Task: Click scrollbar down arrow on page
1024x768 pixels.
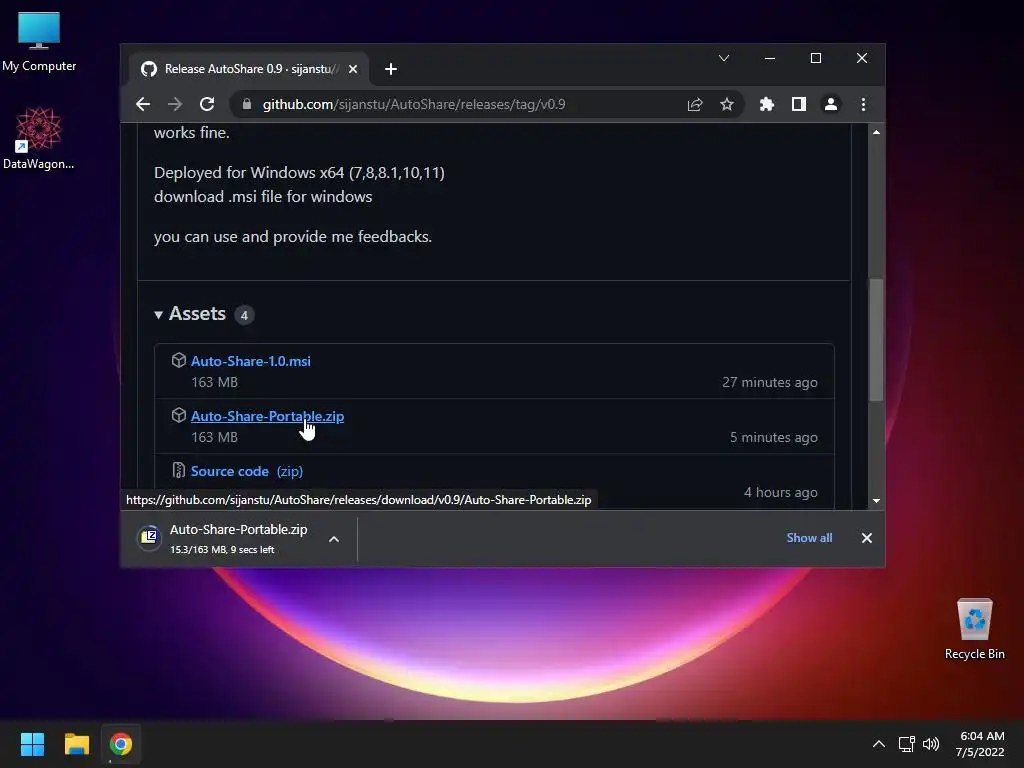Action: click(x=876, y=501)
